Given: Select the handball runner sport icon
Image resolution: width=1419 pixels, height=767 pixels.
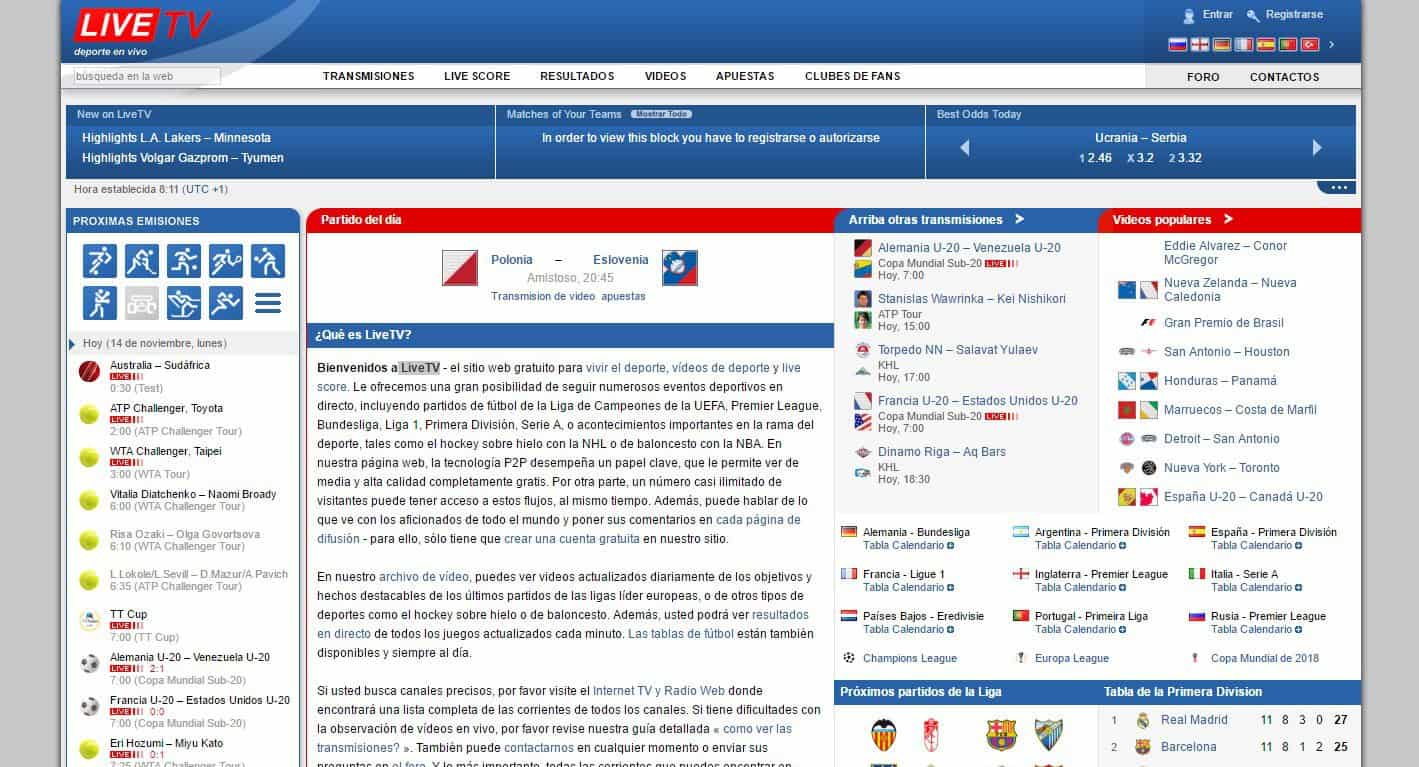Looking at the screenshot, I should tap(226, 303).
